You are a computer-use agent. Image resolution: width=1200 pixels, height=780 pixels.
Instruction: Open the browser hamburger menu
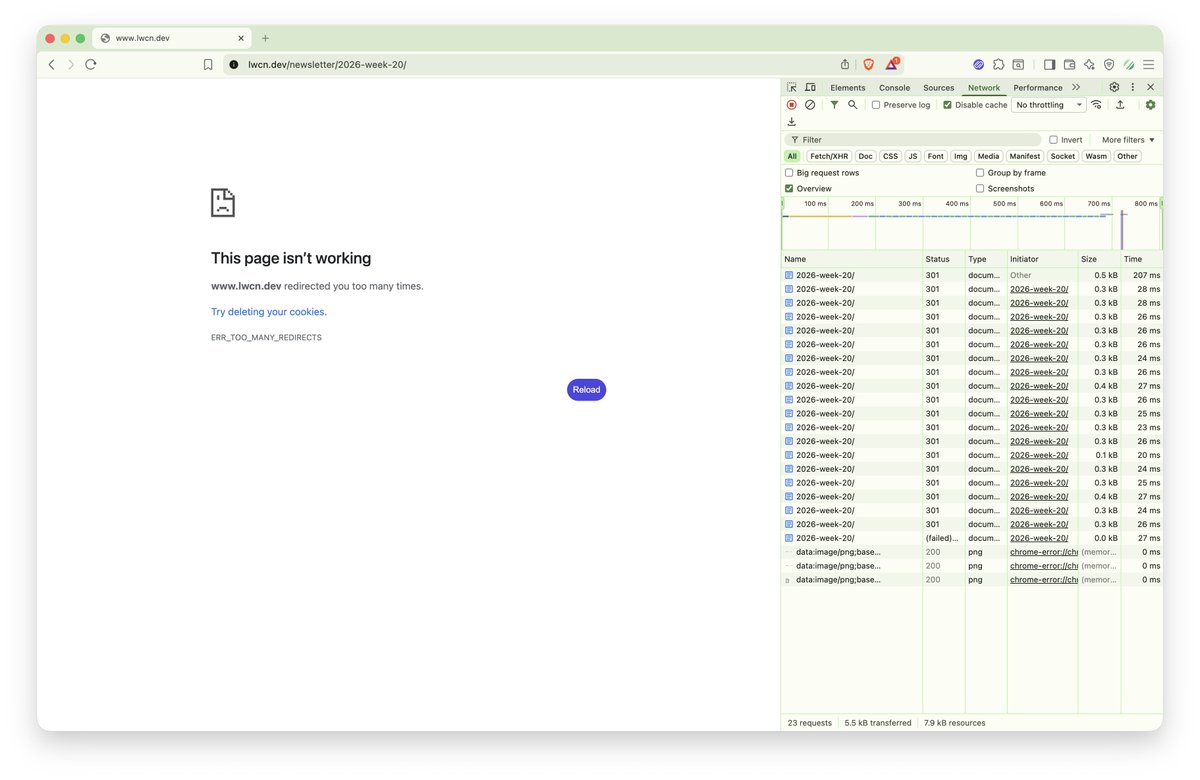click(x=1149, y=64)
